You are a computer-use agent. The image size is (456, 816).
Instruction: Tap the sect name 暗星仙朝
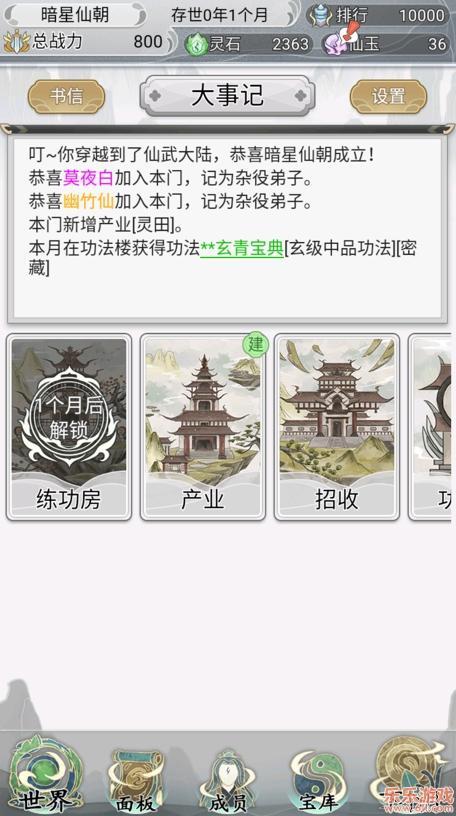pos(75,15)
